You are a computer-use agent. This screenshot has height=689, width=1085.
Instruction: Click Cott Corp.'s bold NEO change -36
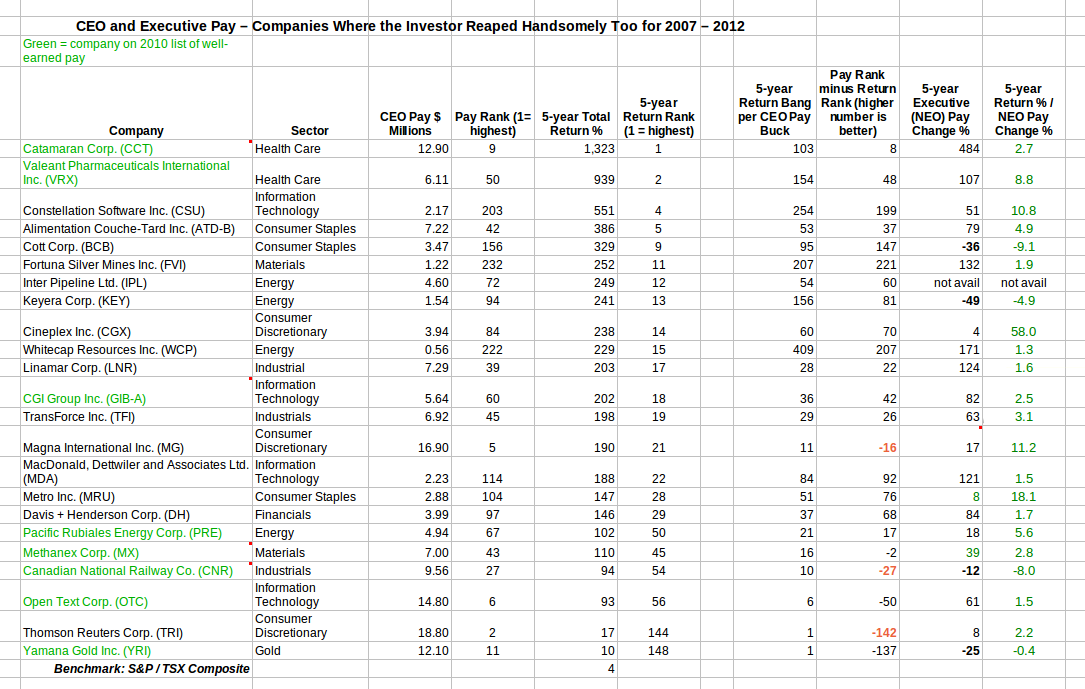pos(970,247)
